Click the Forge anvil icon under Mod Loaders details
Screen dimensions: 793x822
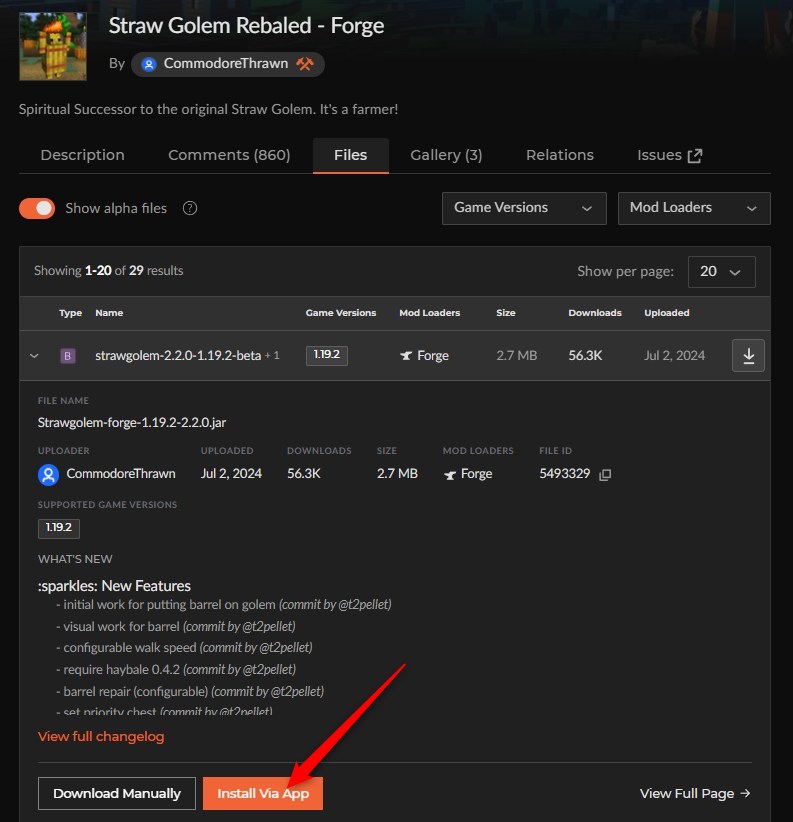click(450, 475)
